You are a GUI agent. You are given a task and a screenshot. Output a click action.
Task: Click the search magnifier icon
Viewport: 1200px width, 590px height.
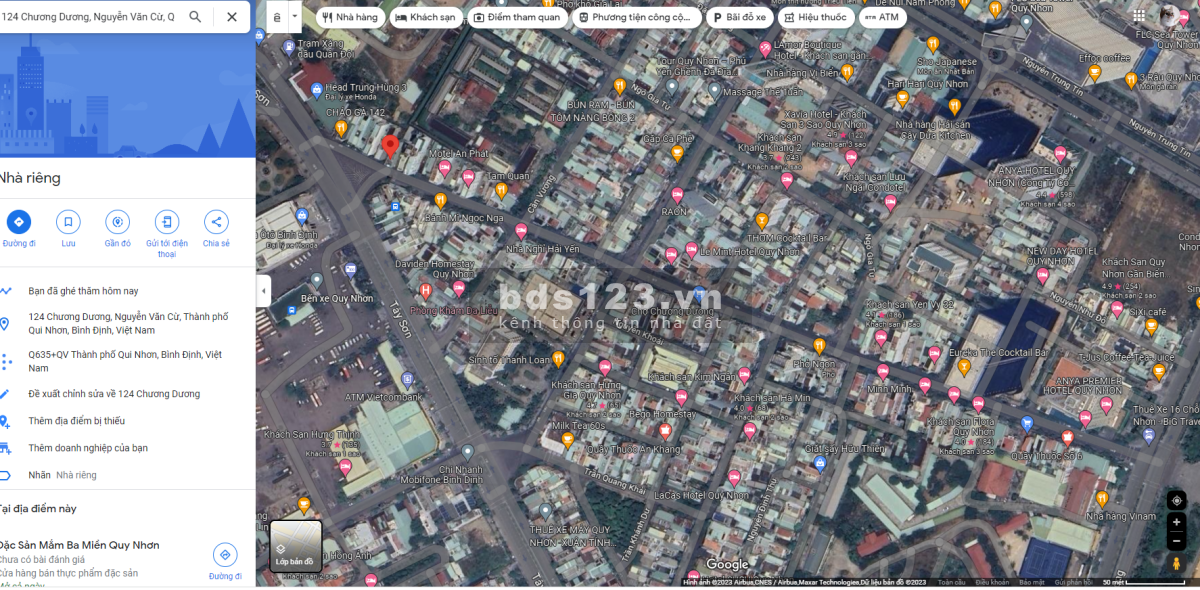tap(195, 17)
